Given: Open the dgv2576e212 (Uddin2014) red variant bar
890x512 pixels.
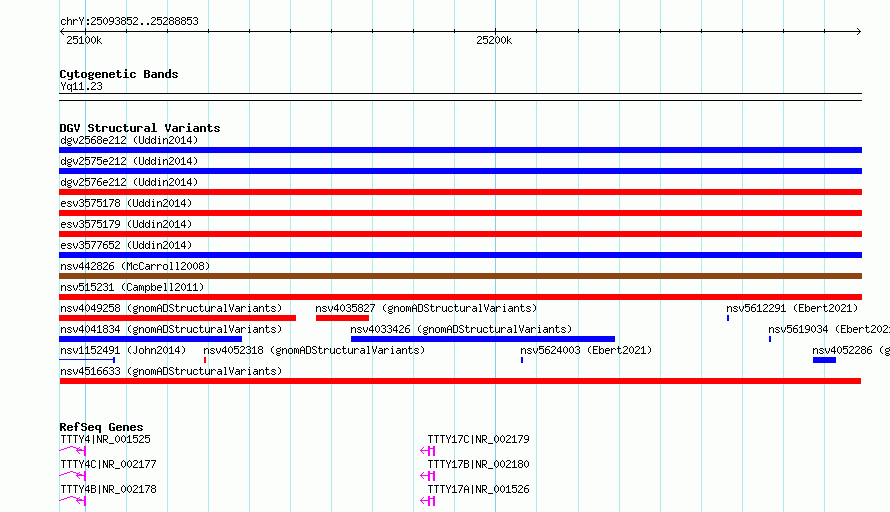Looking at the screenshot, I should (x=460, y=192).
